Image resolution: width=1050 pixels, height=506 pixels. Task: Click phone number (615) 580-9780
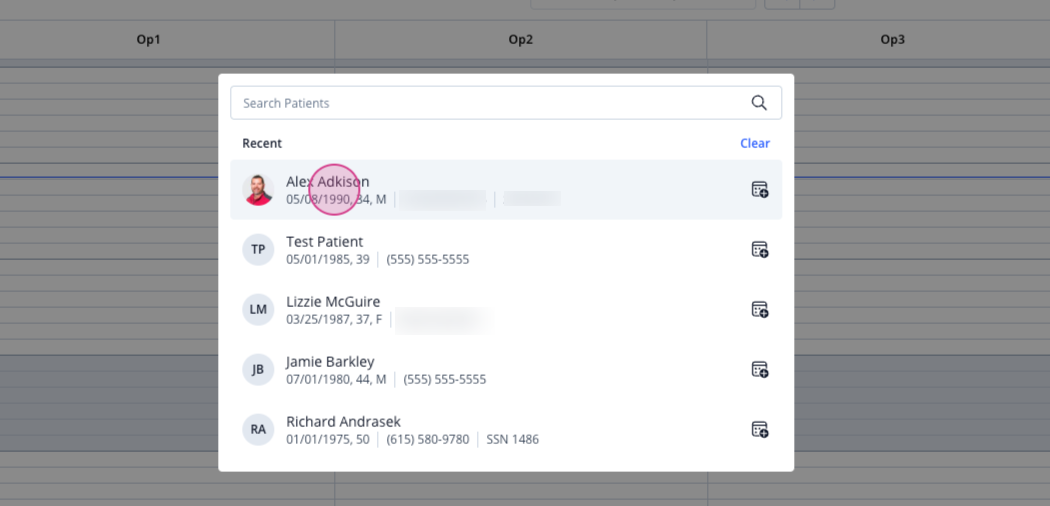point(428,440)
